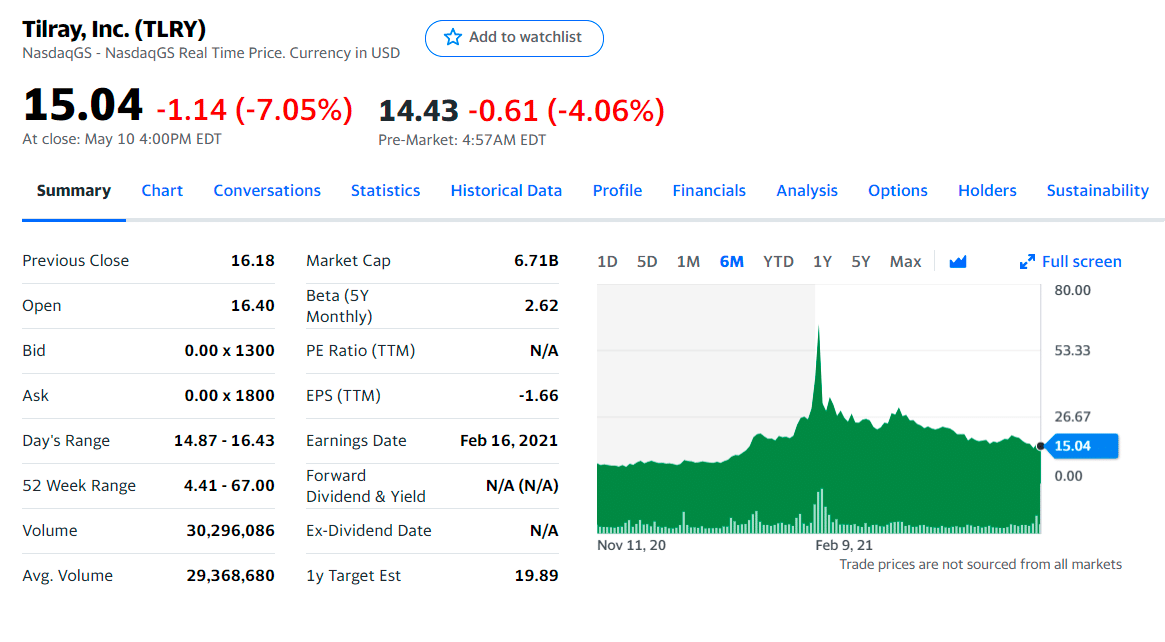Show the Max chart range
Screen dimensions: 1165x642
(x=905, y=262)
